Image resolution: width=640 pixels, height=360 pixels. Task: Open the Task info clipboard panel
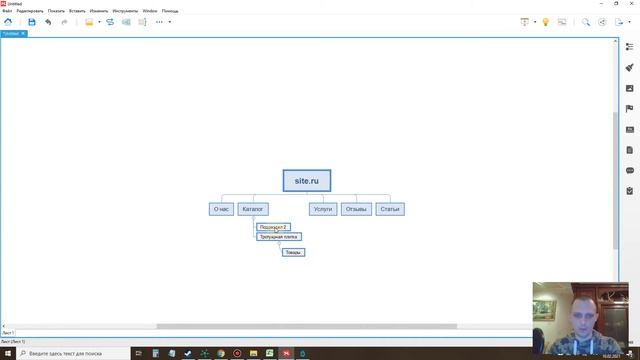pyautogui.click(x=630, y=191)
